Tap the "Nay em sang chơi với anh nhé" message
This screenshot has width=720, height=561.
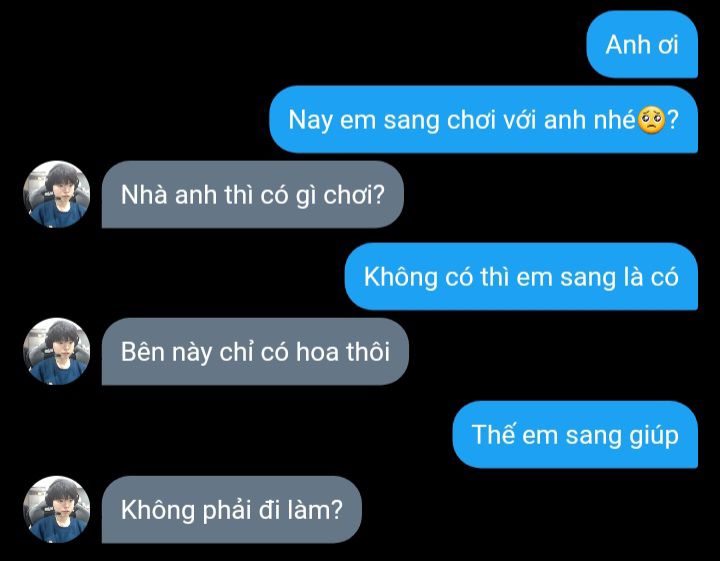pyautogui.click(x=484, y=119)
